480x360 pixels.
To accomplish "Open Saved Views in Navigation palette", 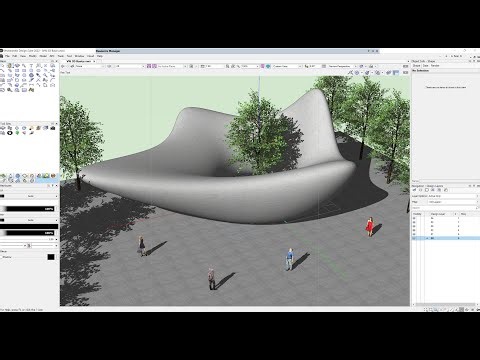I will click(439, 190).
